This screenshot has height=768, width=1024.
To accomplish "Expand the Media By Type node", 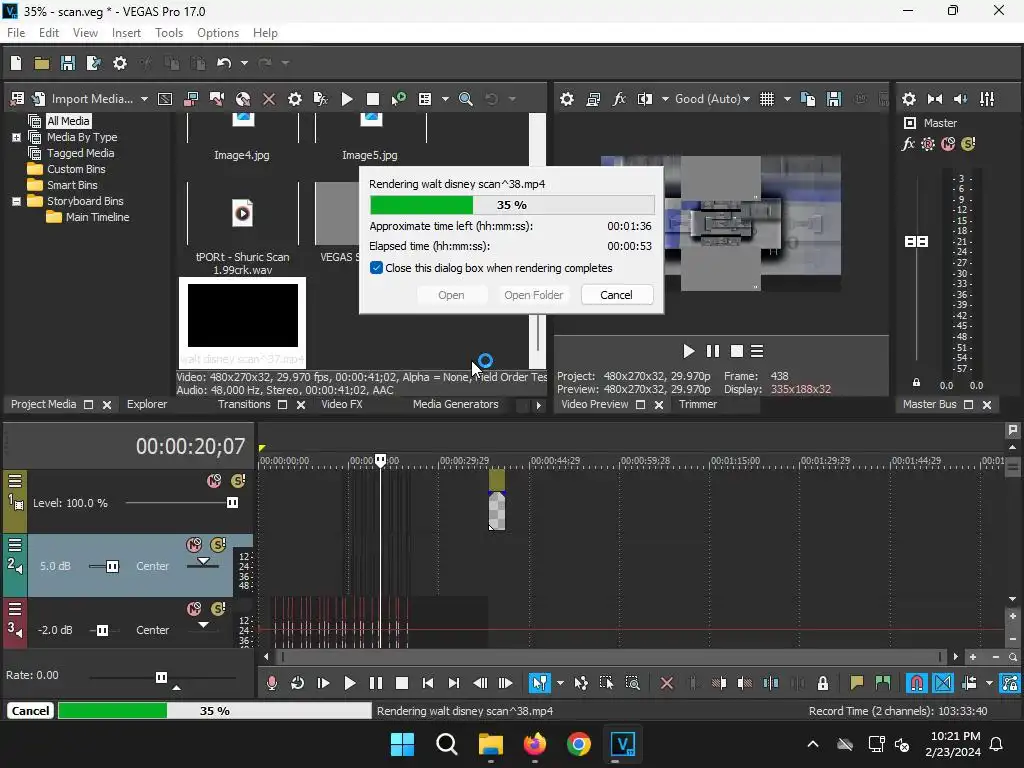I will tap(16, 137).
